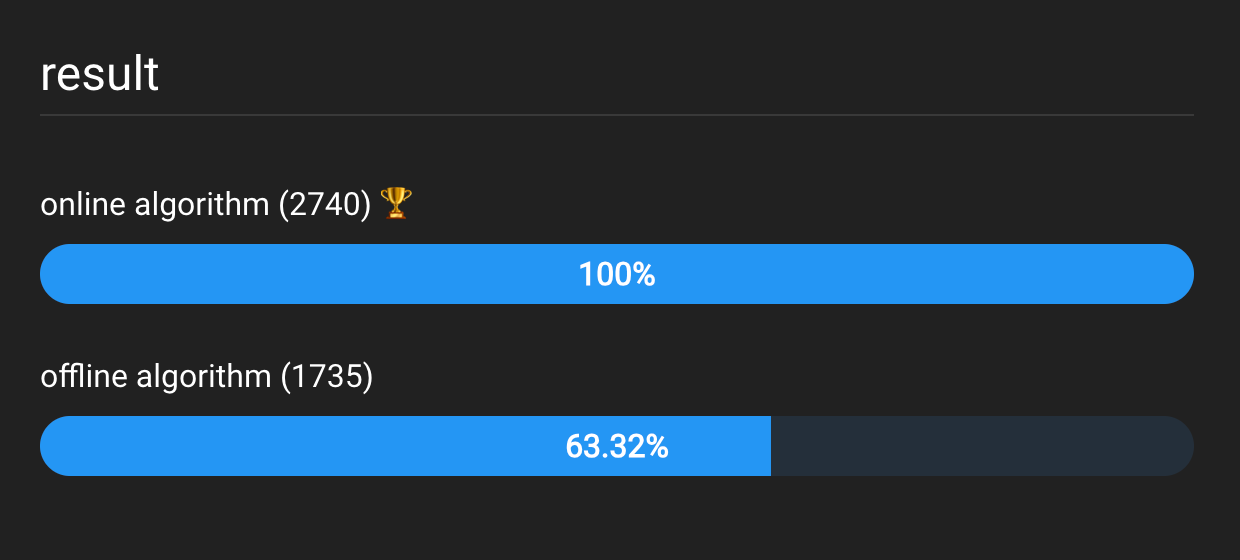Click the unfilled dark part of offline bar
1240x560 pixels.
(980, 446)
